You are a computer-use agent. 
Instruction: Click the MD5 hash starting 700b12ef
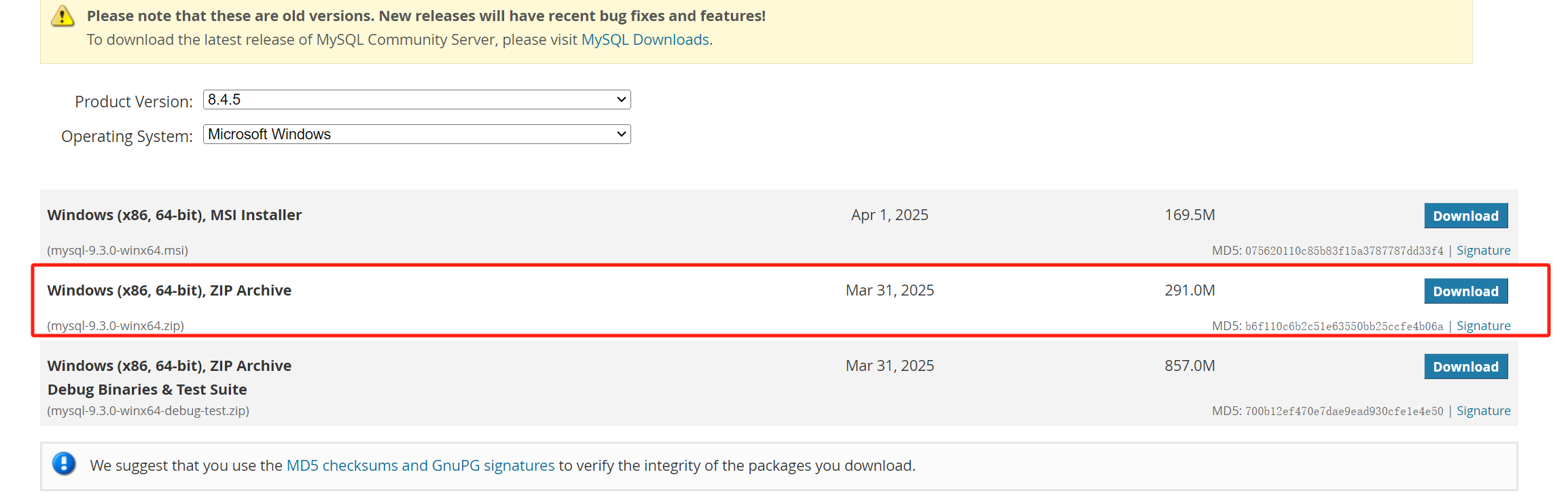1344,411
